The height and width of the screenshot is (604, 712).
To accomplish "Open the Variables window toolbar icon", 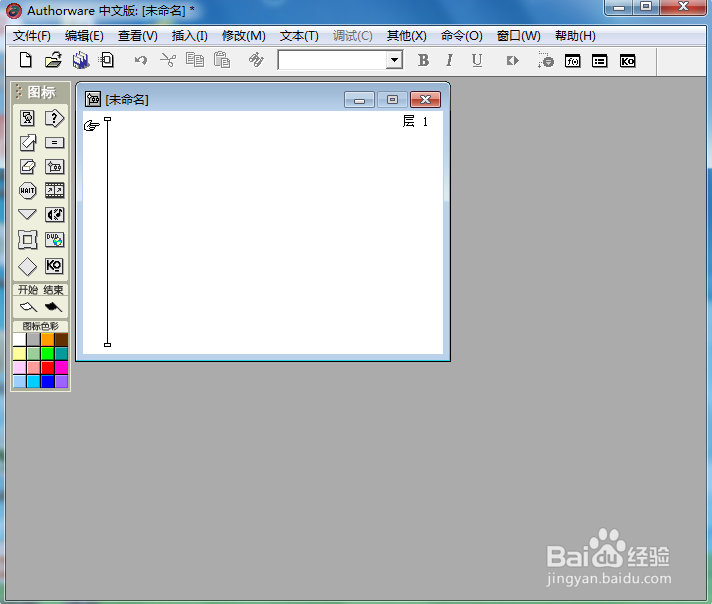I will (x=599, y=61).
